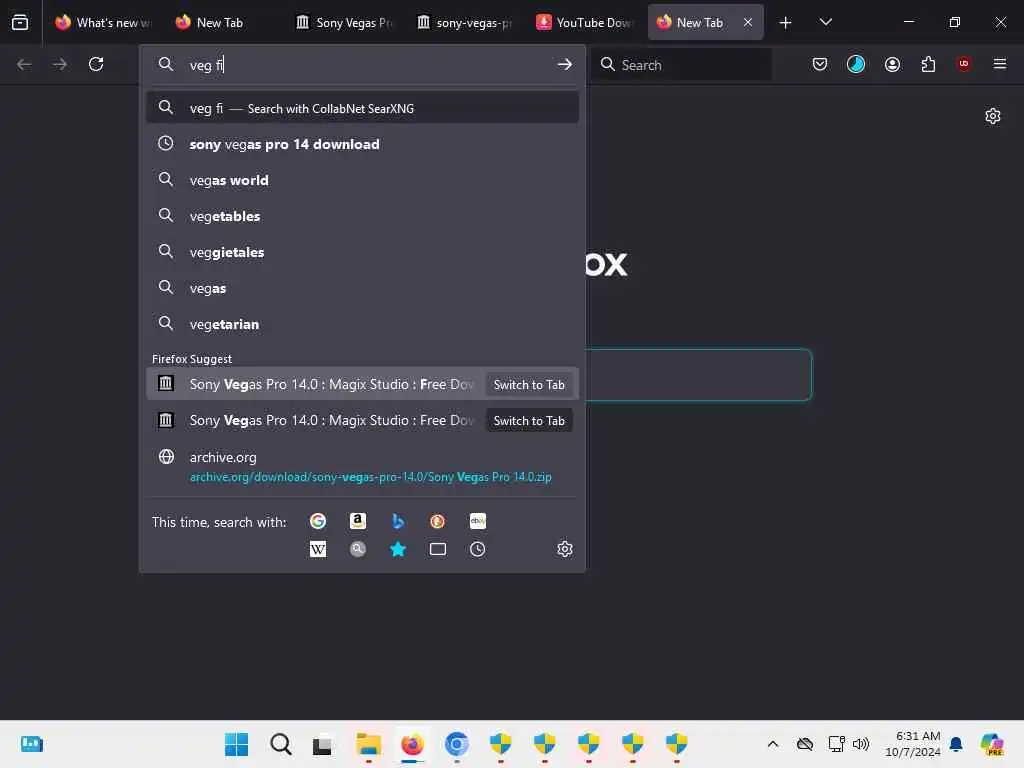Search only history clock icon

coord(477,549)
